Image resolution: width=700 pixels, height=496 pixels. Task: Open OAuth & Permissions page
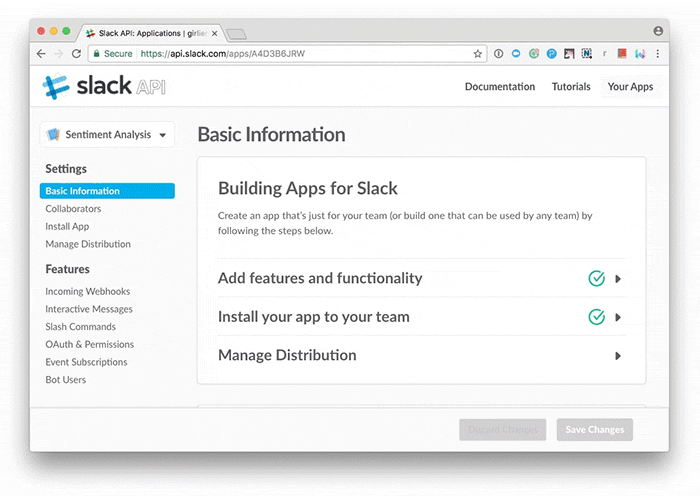coord(89,345)
